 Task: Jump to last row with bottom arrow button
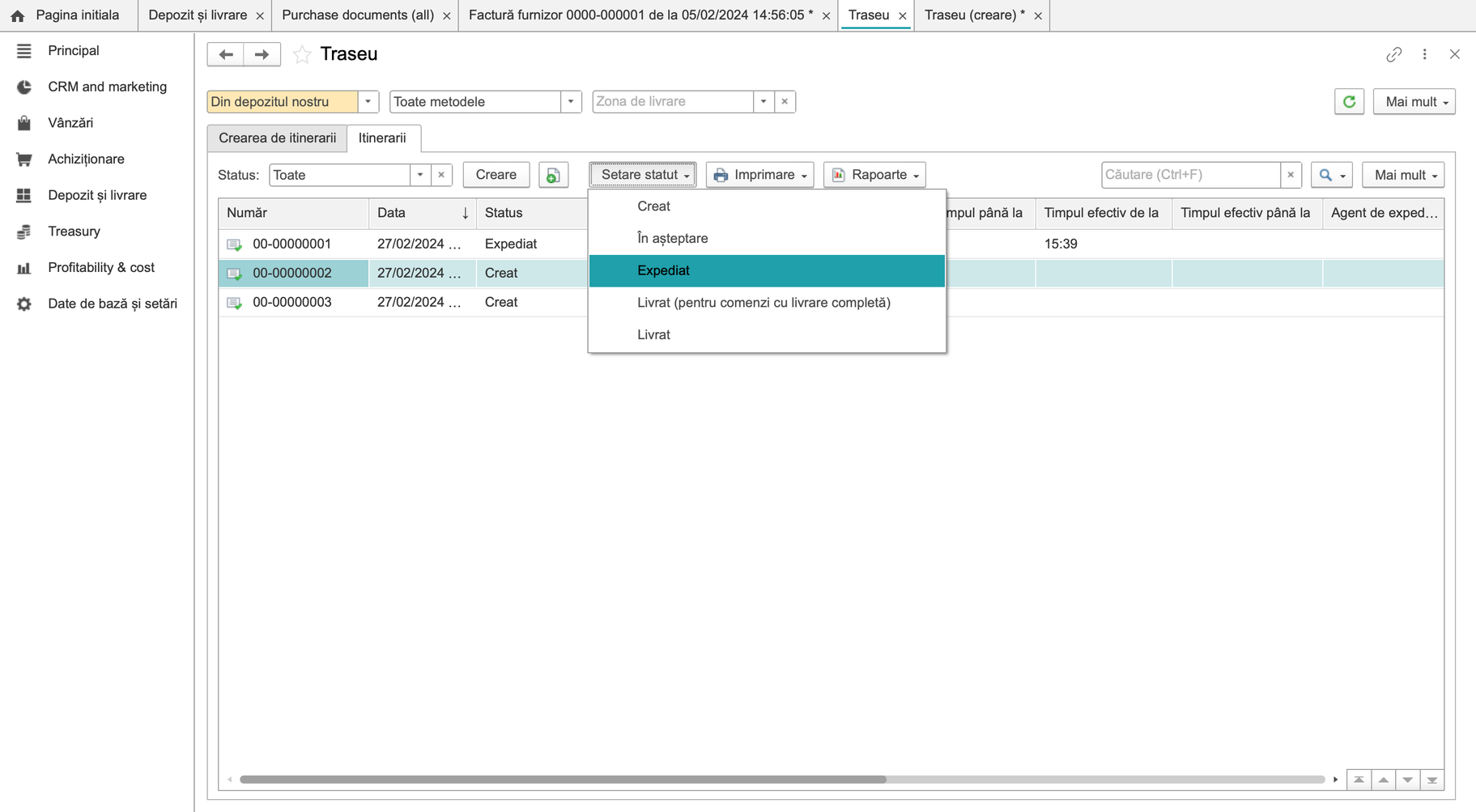(1431, 780)
